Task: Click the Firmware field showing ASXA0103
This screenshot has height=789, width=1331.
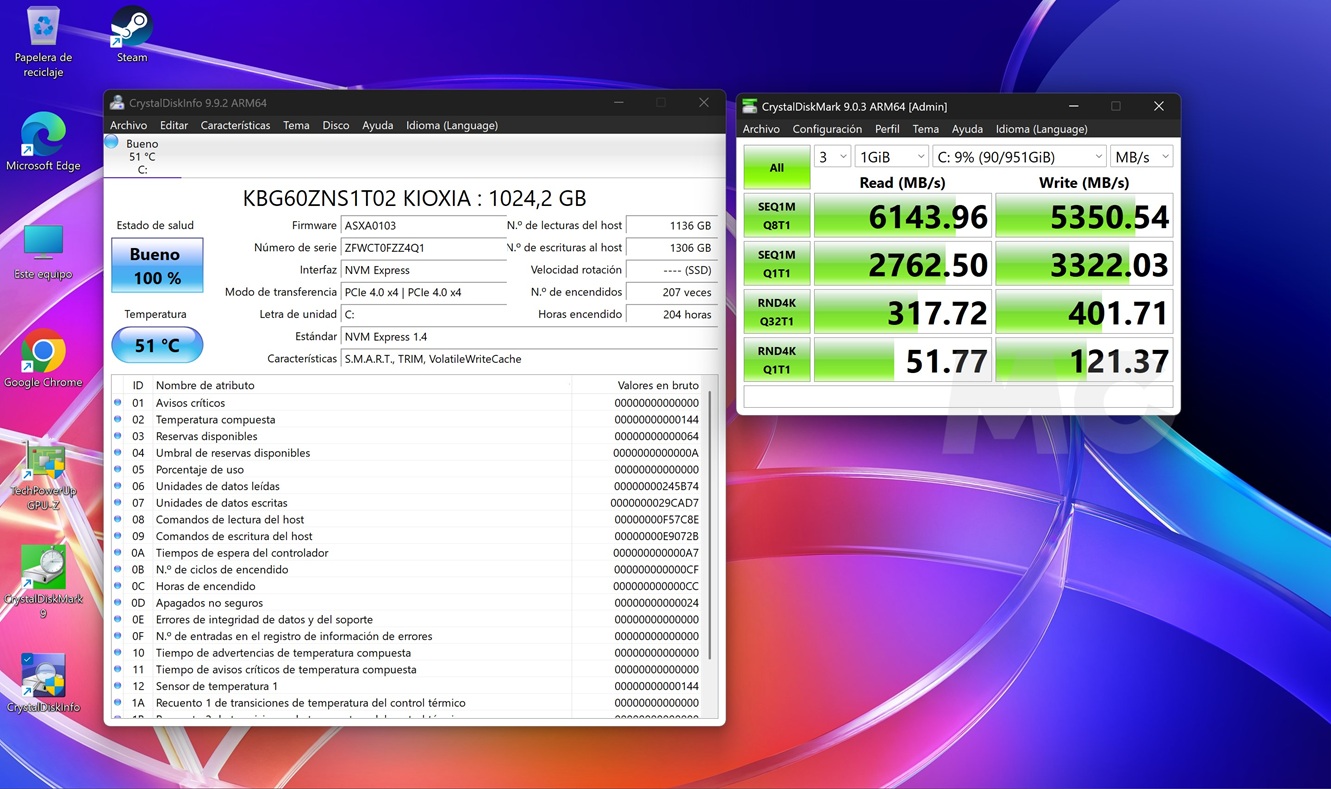Action: pos(423,226)
